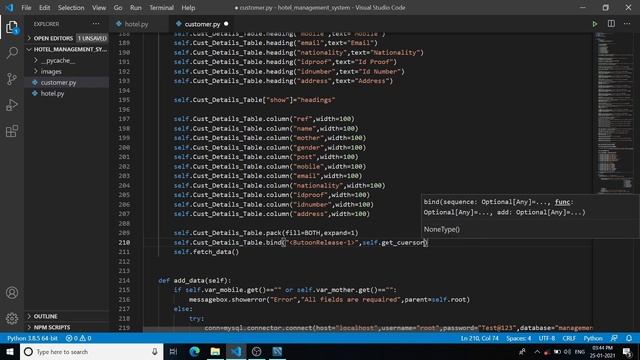
Task: Open the Windows action center icon
Action: click(627, 352)
